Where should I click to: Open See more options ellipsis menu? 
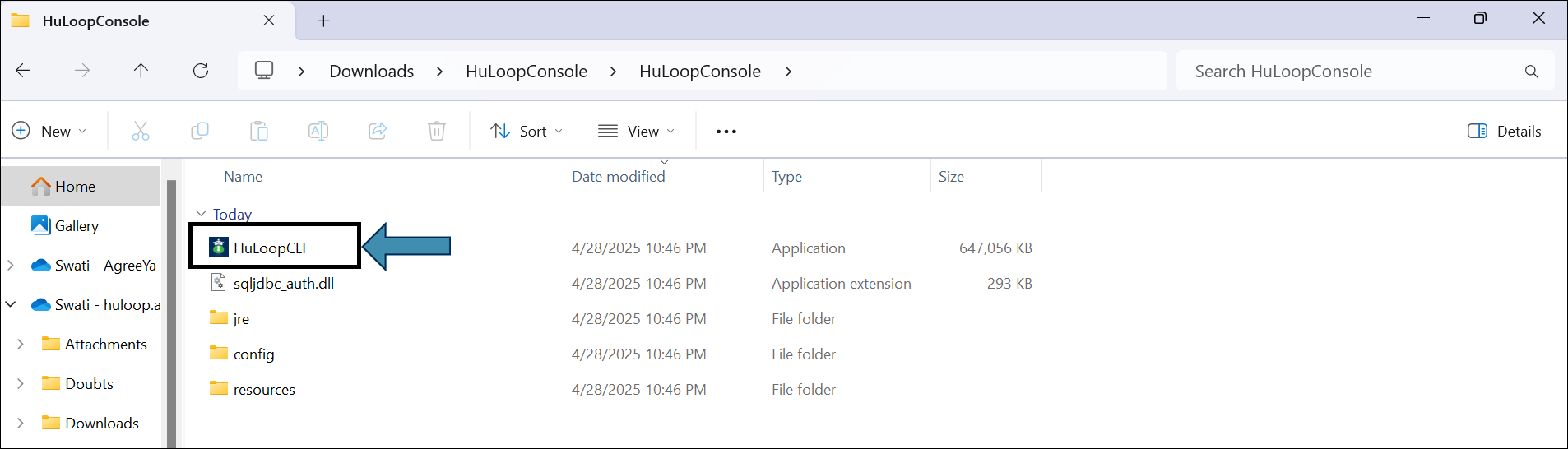(726, 131)
